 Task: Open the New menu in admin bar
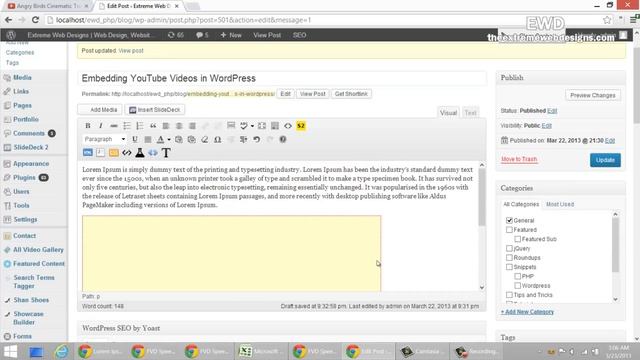tap(231, 35)
